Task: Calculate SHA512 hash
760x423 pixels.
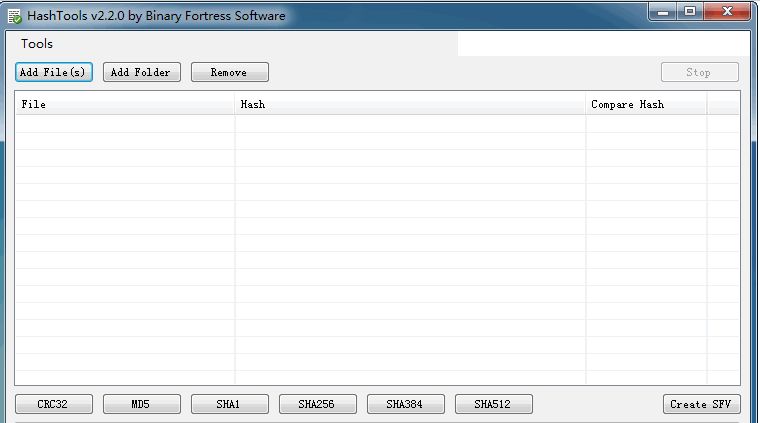Action: click(x=493, y=404)
